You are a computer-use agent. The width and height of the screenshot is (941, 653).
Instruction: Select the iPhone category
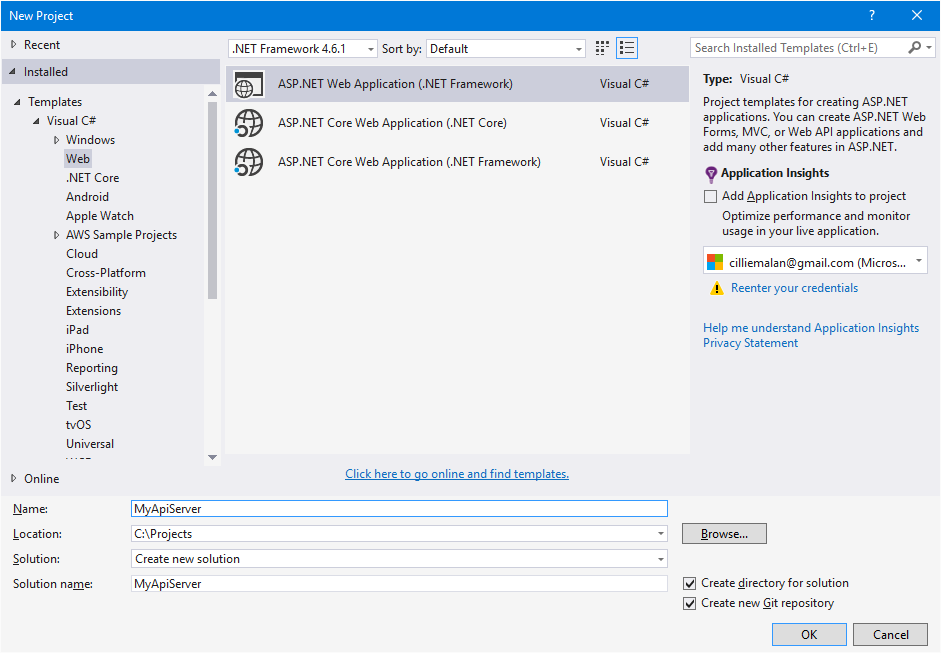click(84, 349)
